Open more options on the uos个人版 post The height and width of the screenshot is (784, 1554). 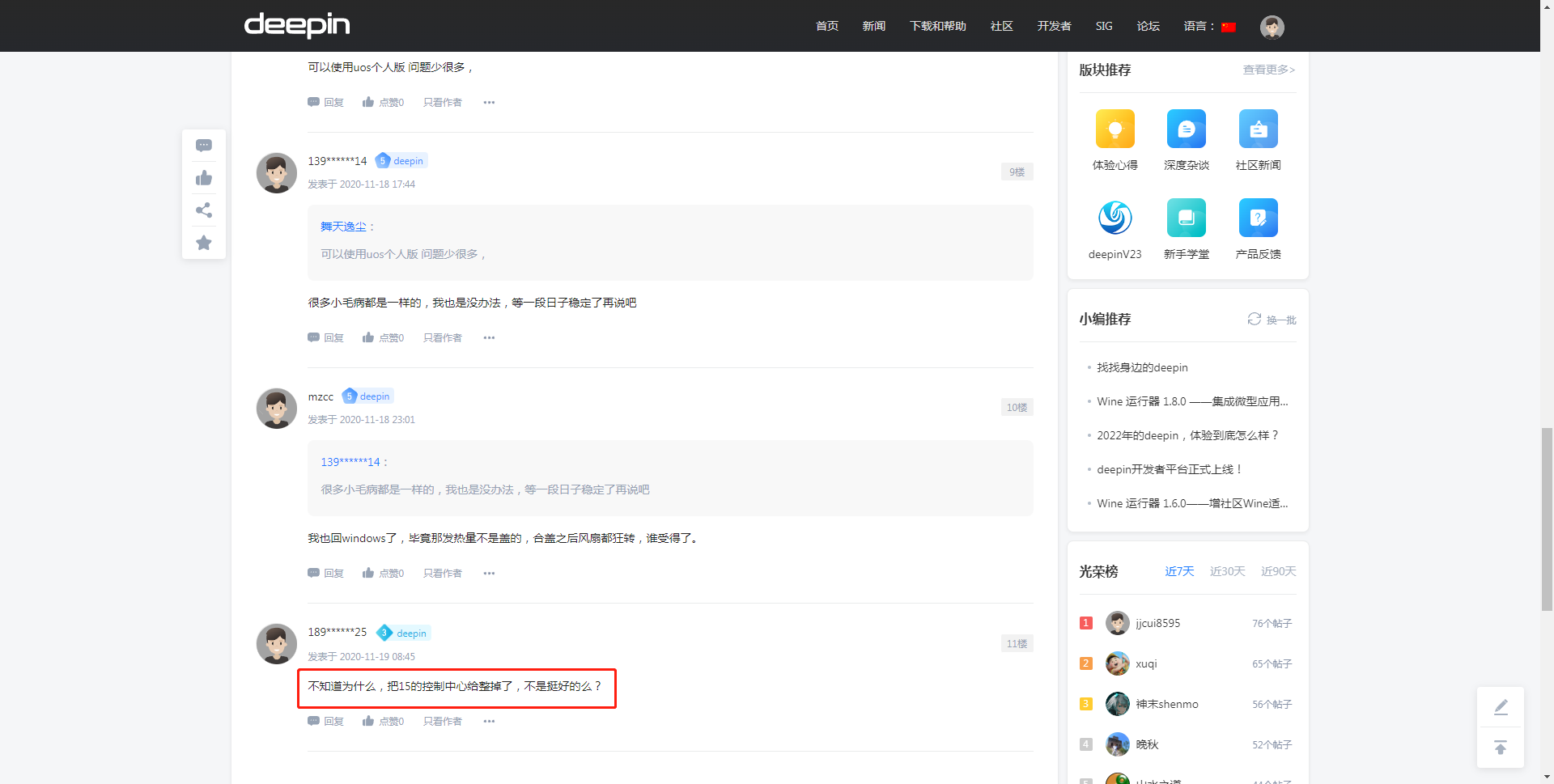tap(489, 103)
